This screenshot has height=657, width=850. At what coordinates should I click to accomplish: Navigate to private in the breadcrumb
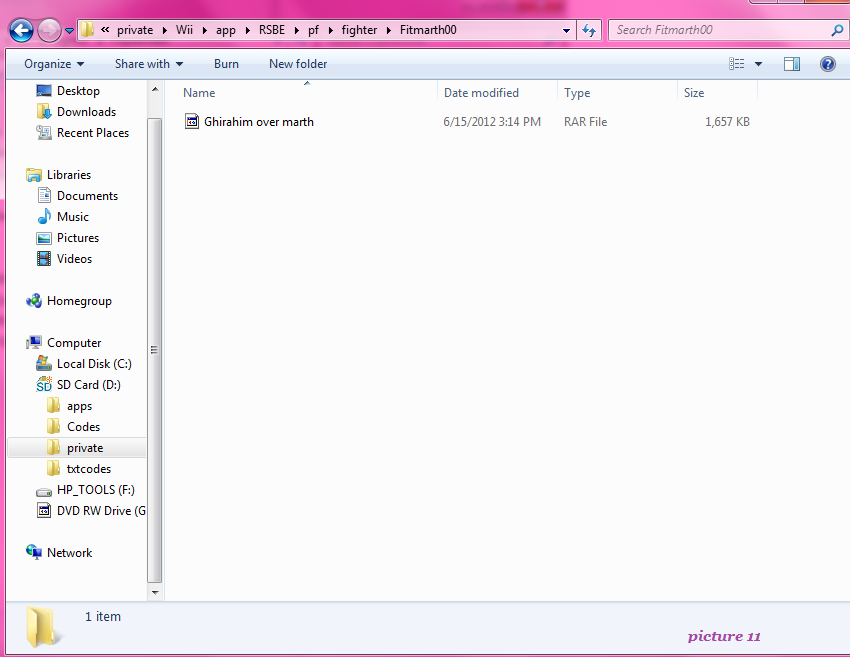coord(135,30)
